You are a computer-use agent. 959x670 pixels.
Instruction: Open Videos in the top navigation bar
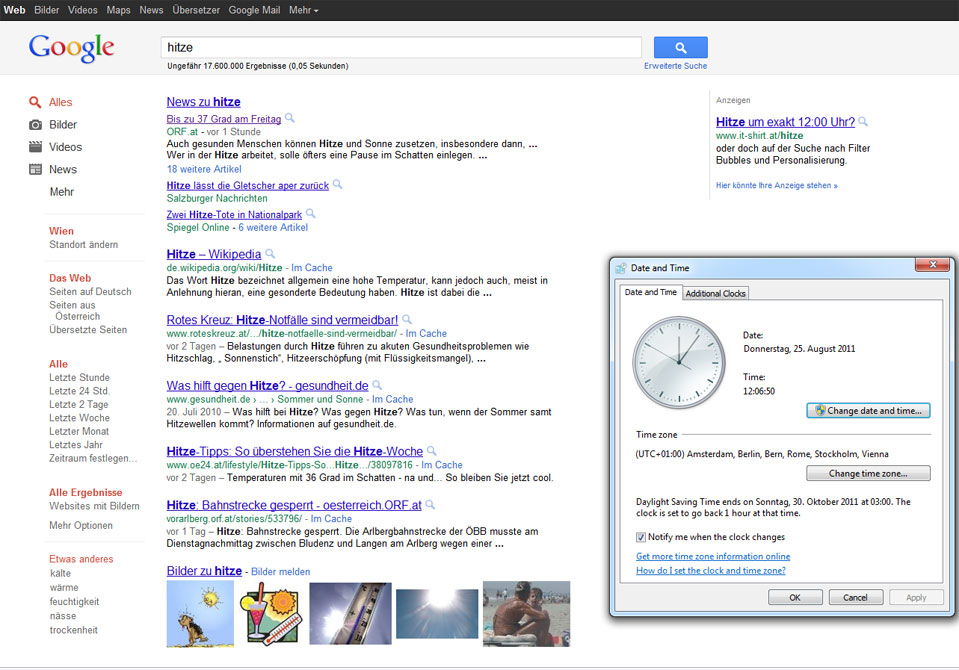coord(83,10)
